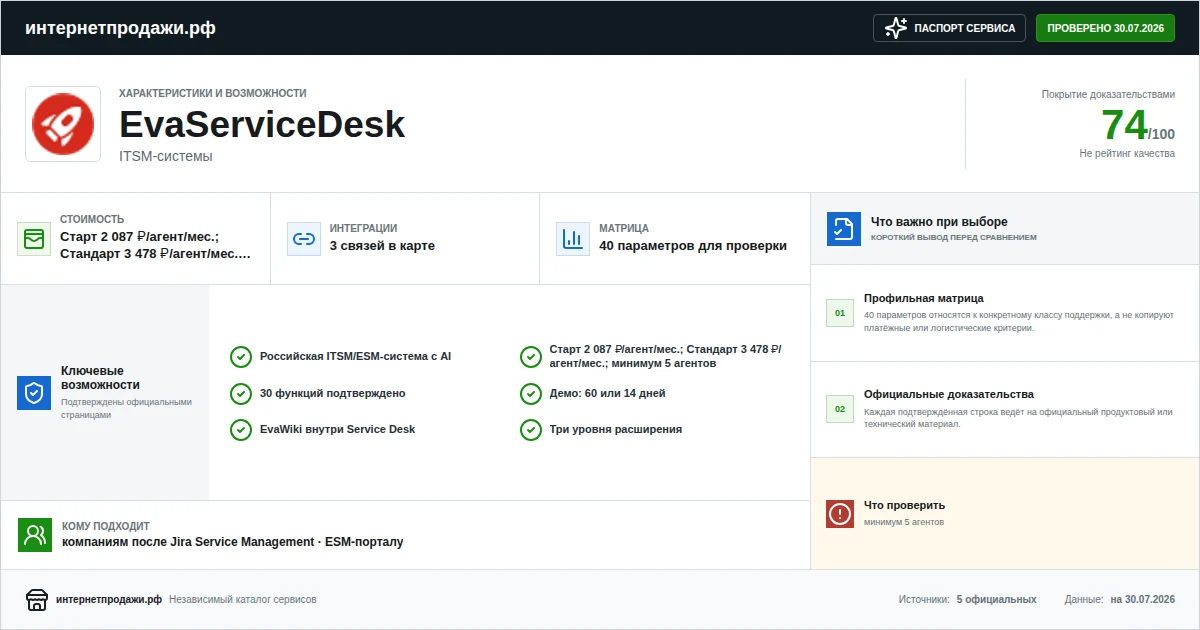Viewport: 1200px width, 630px height.
Task: Click the Старт 2 087 ₽/агент/мес. pricing card text
Action: click(x=155, y=246)
